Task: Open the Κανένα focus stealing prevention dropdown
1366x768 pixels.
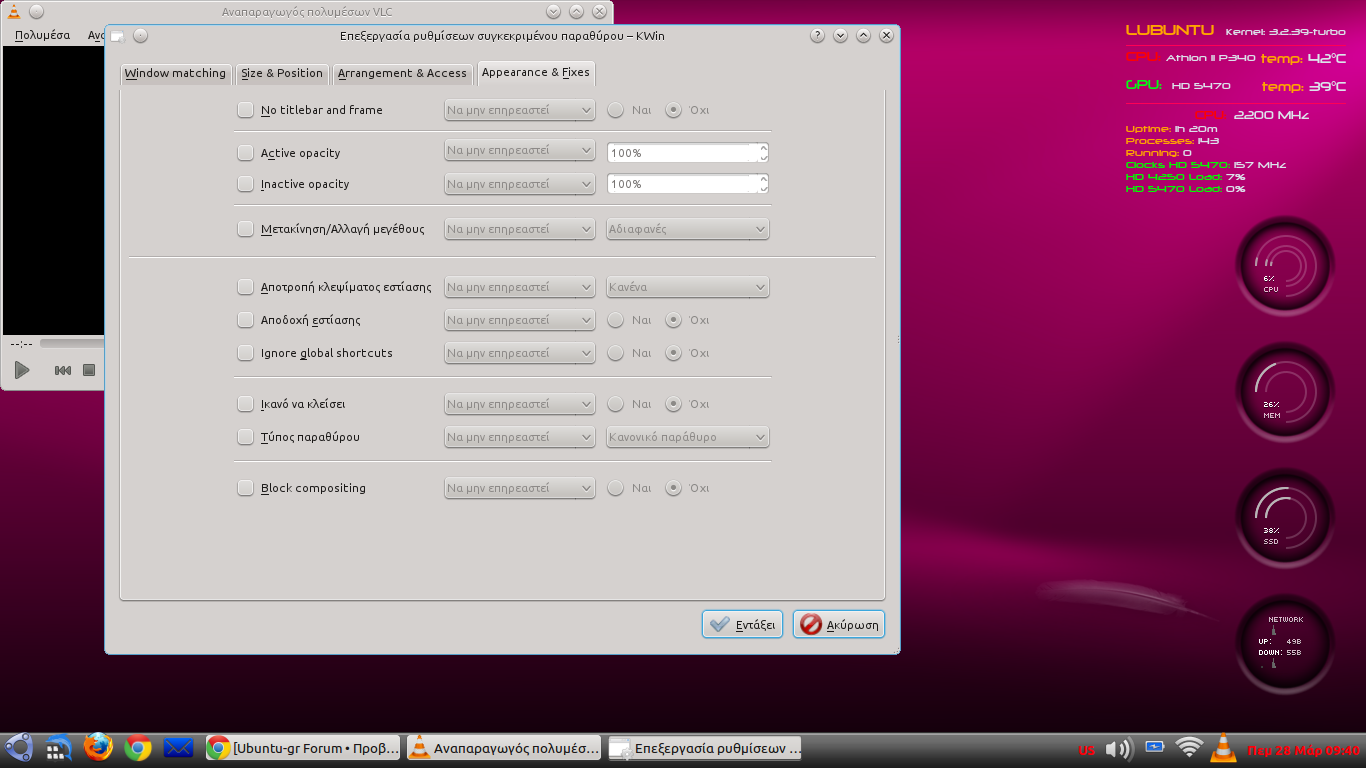Action: [687, 287]
